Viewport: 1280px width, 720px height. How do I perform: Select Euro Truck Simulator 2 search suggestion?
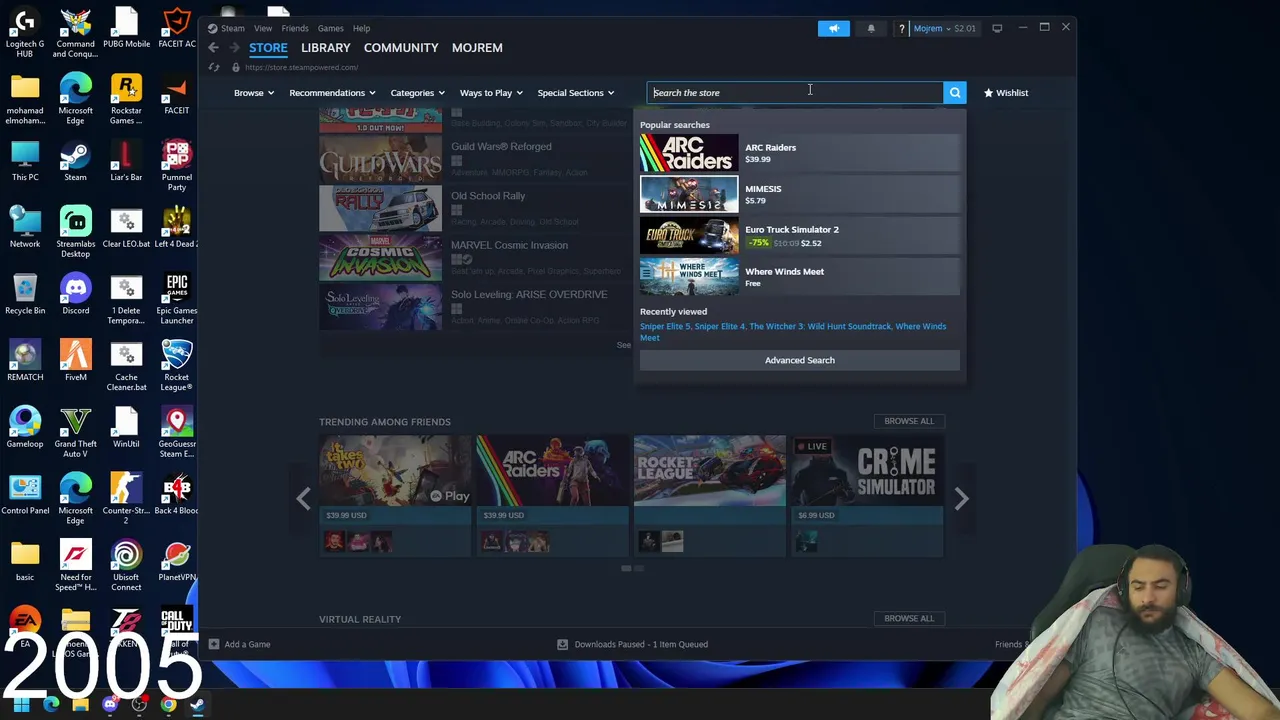pyautogui.click(x=800, y=236)
